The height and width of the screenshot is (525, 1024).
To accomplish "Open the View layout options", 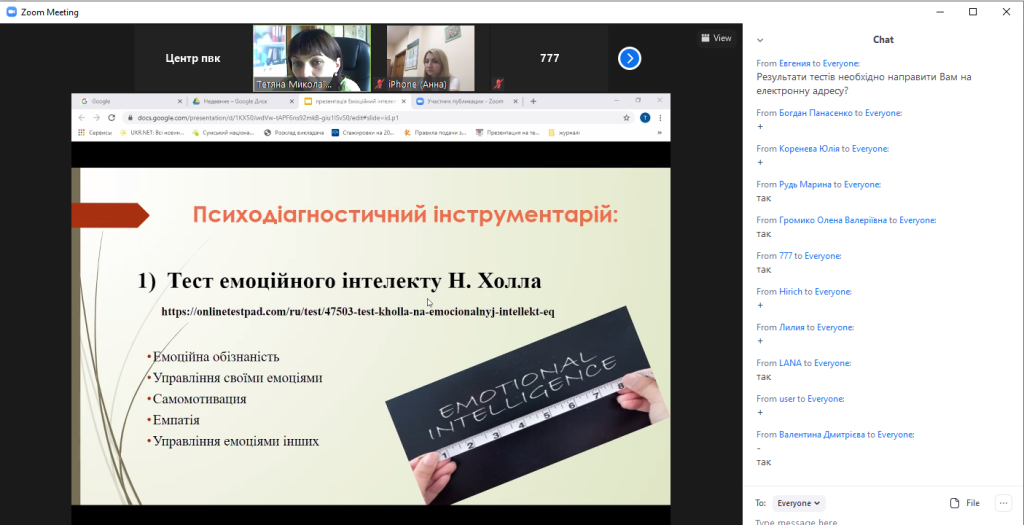I will tap(716, 38).
